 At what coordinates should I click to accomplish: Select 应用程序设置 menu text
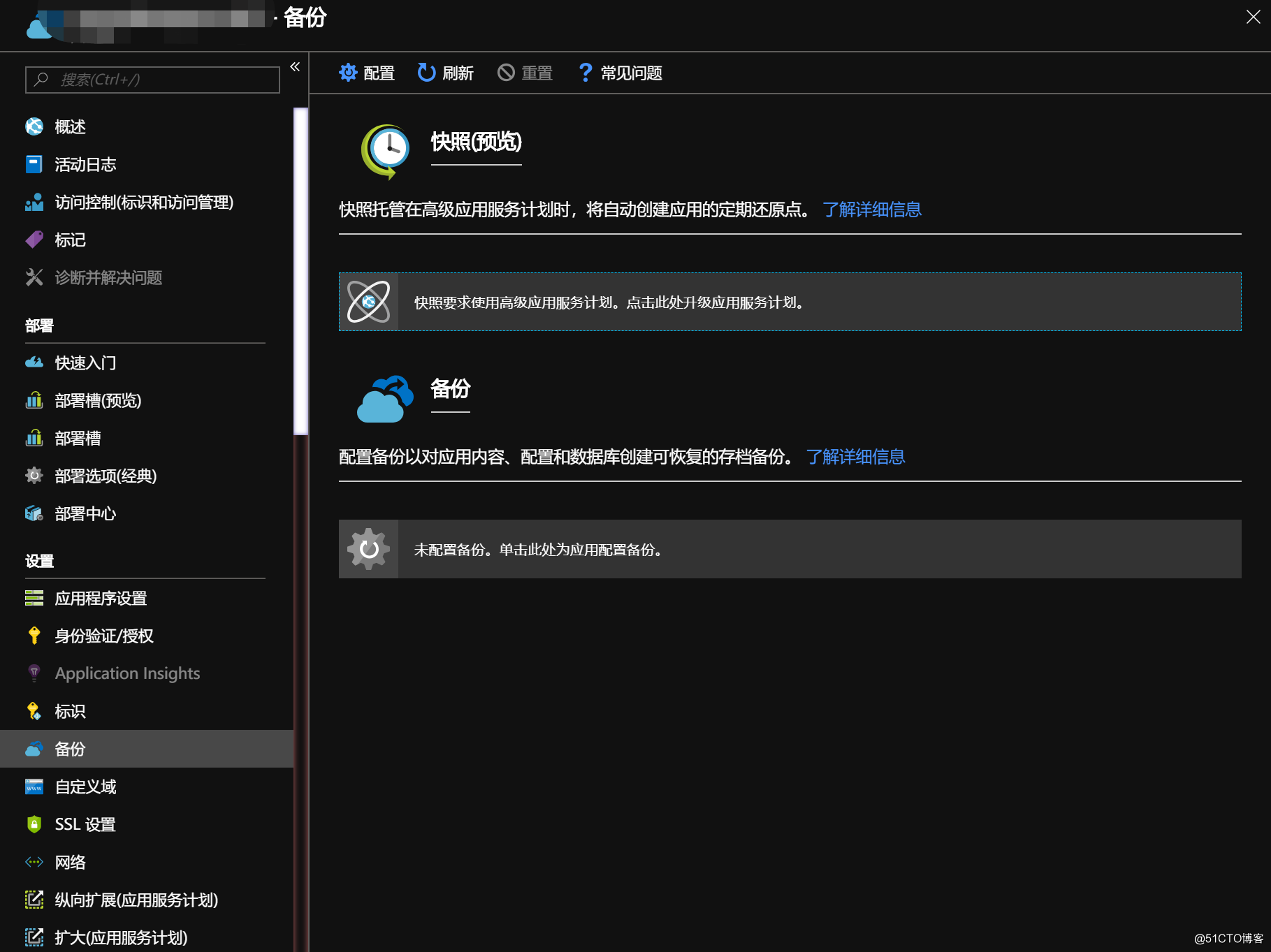pos(101,598)
